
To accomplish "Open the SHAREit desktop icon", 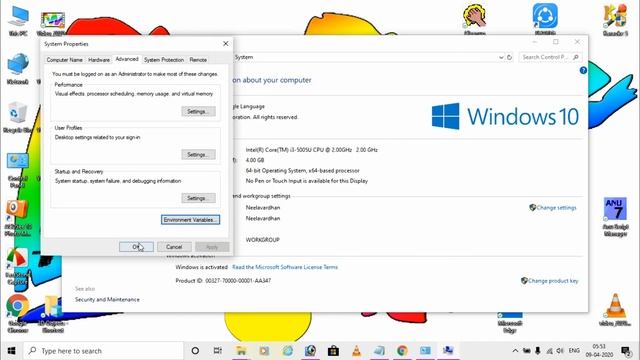I will pyautogui.click(x=545, y=19).
